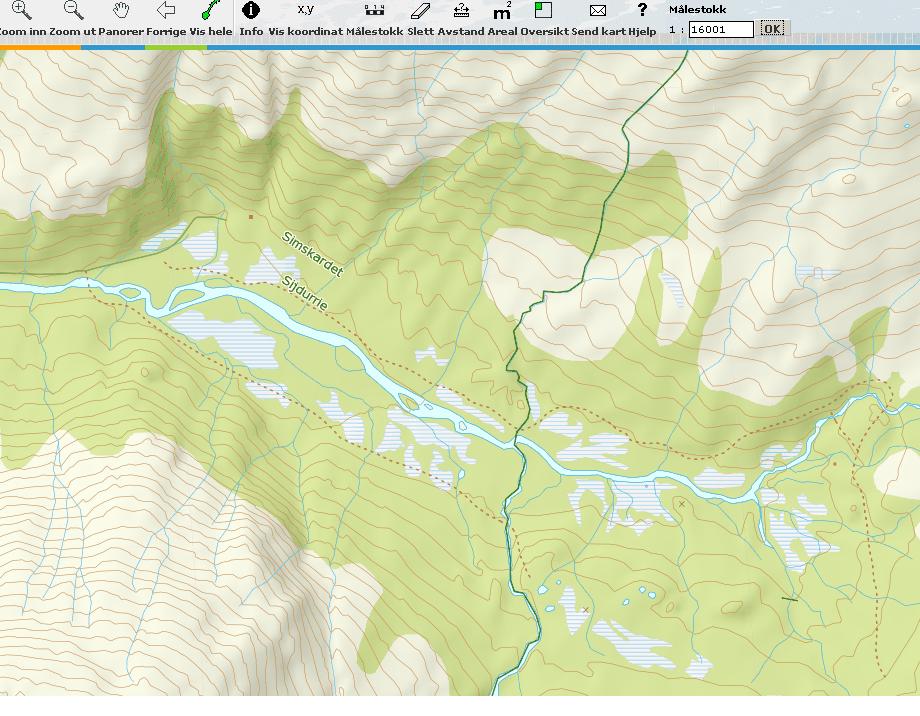
Task: Select the Slett eraser tool
Action: (420, 11)
